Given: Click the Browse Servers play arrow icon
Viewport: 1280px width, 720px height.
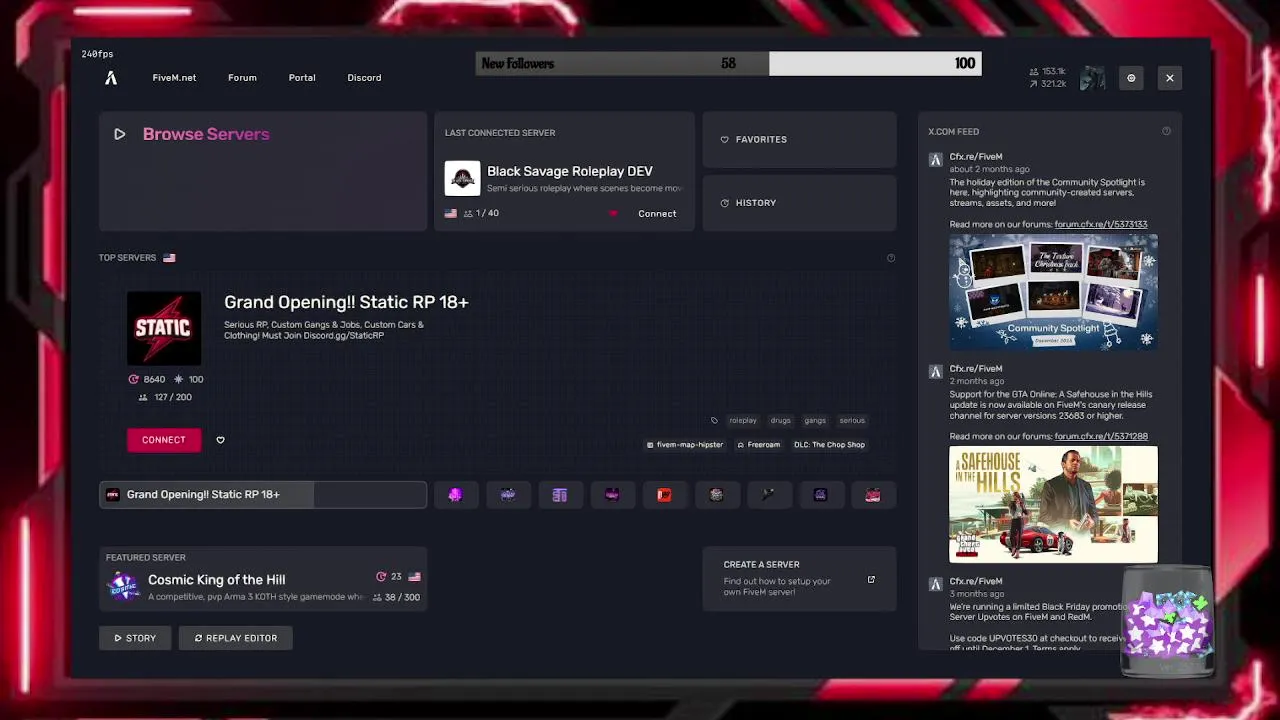Looking at the screenshot, I should [119, 134].
